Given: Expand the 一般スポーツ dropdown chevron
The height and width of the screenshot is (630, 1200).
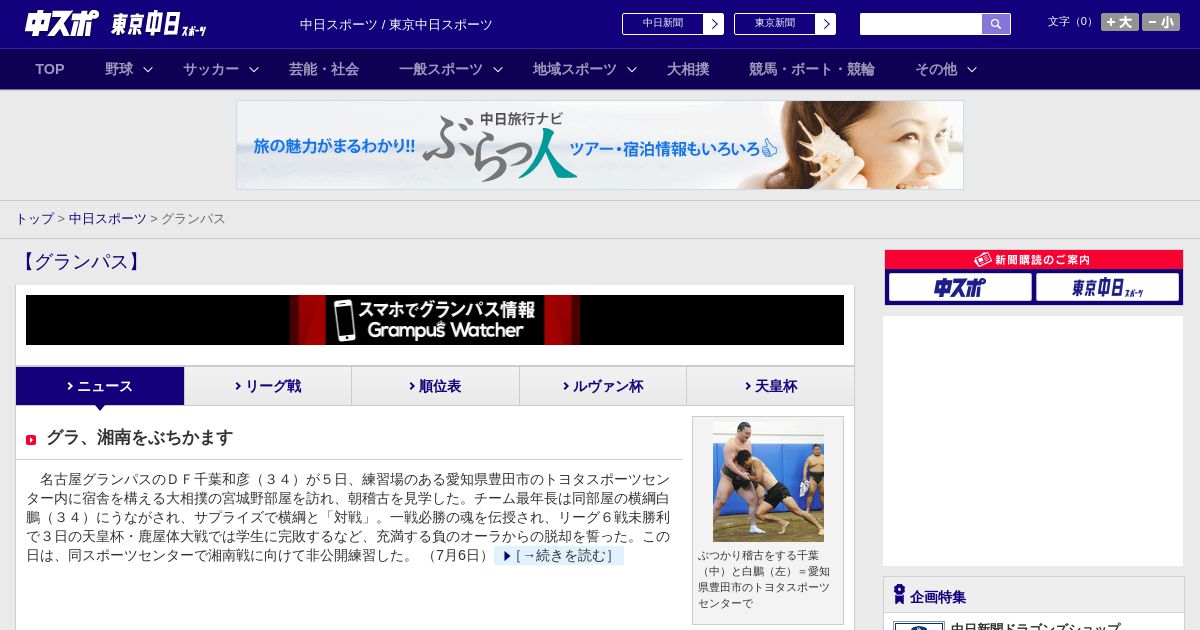Looking at the screenshot, I should (498, 69).
